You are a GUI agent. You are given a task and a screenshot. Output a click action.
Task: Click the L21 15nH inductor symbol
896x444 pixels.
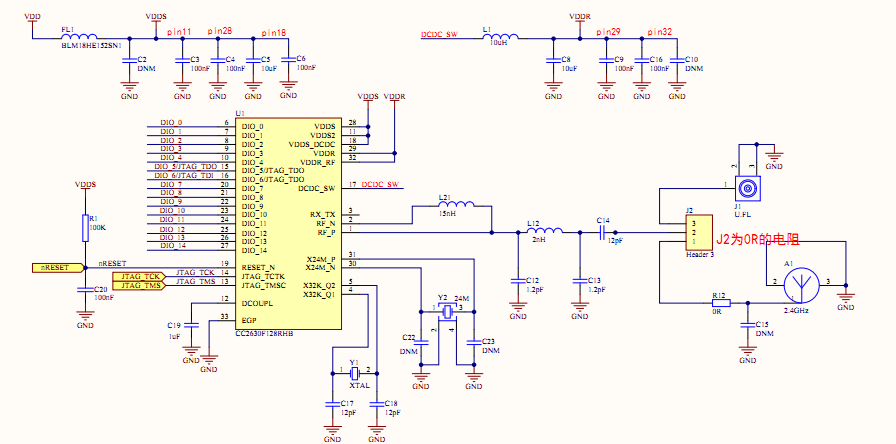456,205
